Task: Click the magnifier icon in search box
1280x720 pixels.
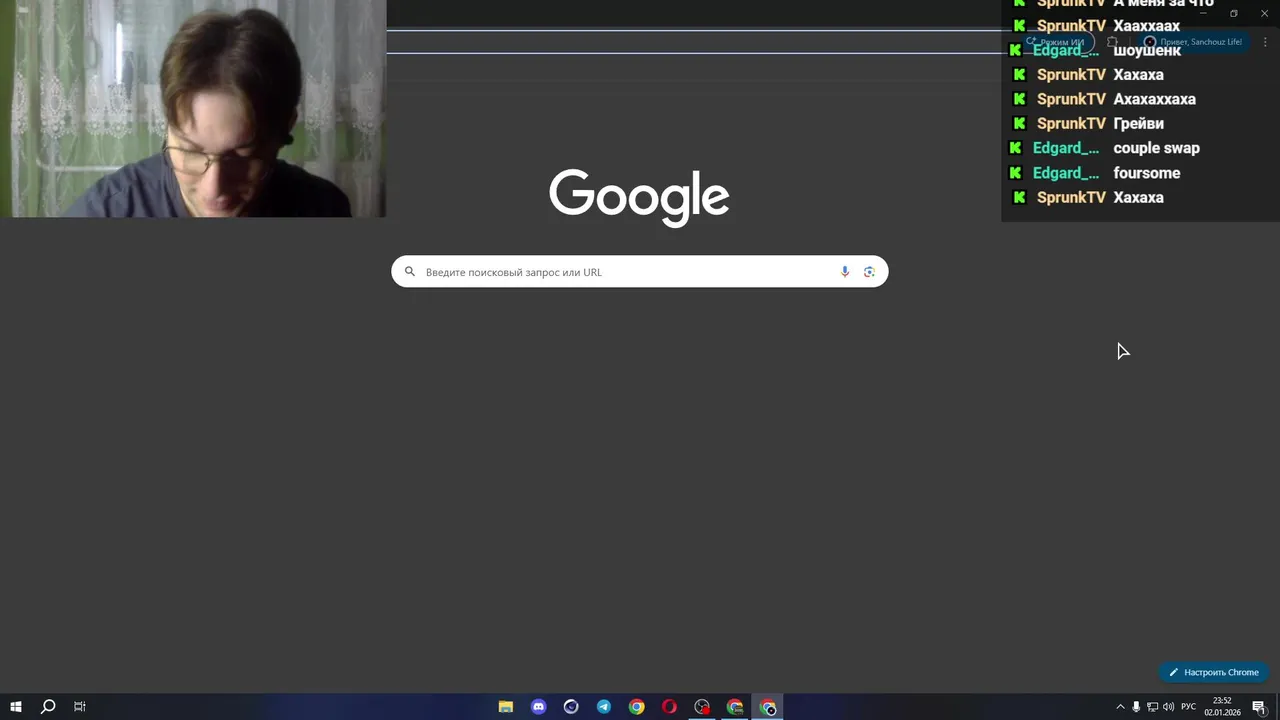Action: click(x=410, y=272)
